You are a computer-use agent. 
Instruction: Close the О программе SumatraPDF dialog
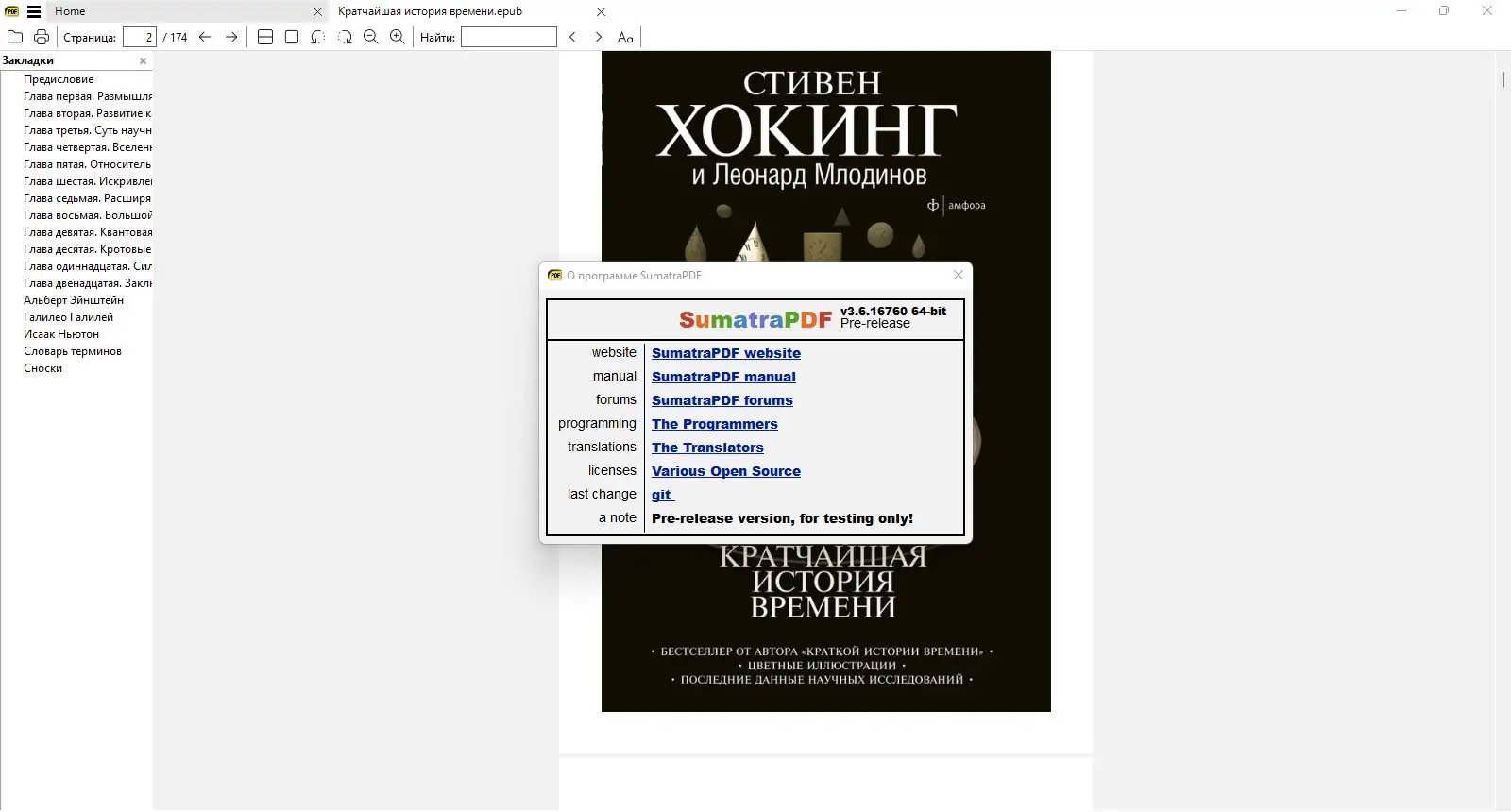point(959,275)
